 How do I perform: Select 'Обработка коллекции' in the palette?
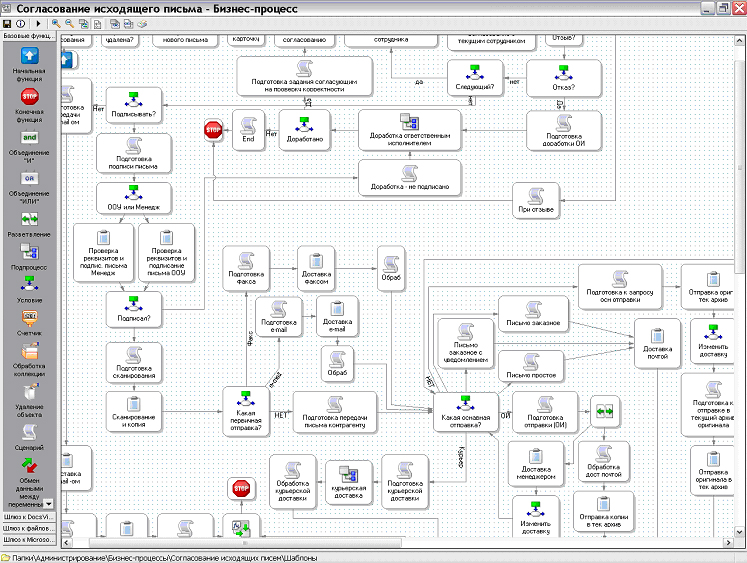pyautogui.click(x=30, y=352)
